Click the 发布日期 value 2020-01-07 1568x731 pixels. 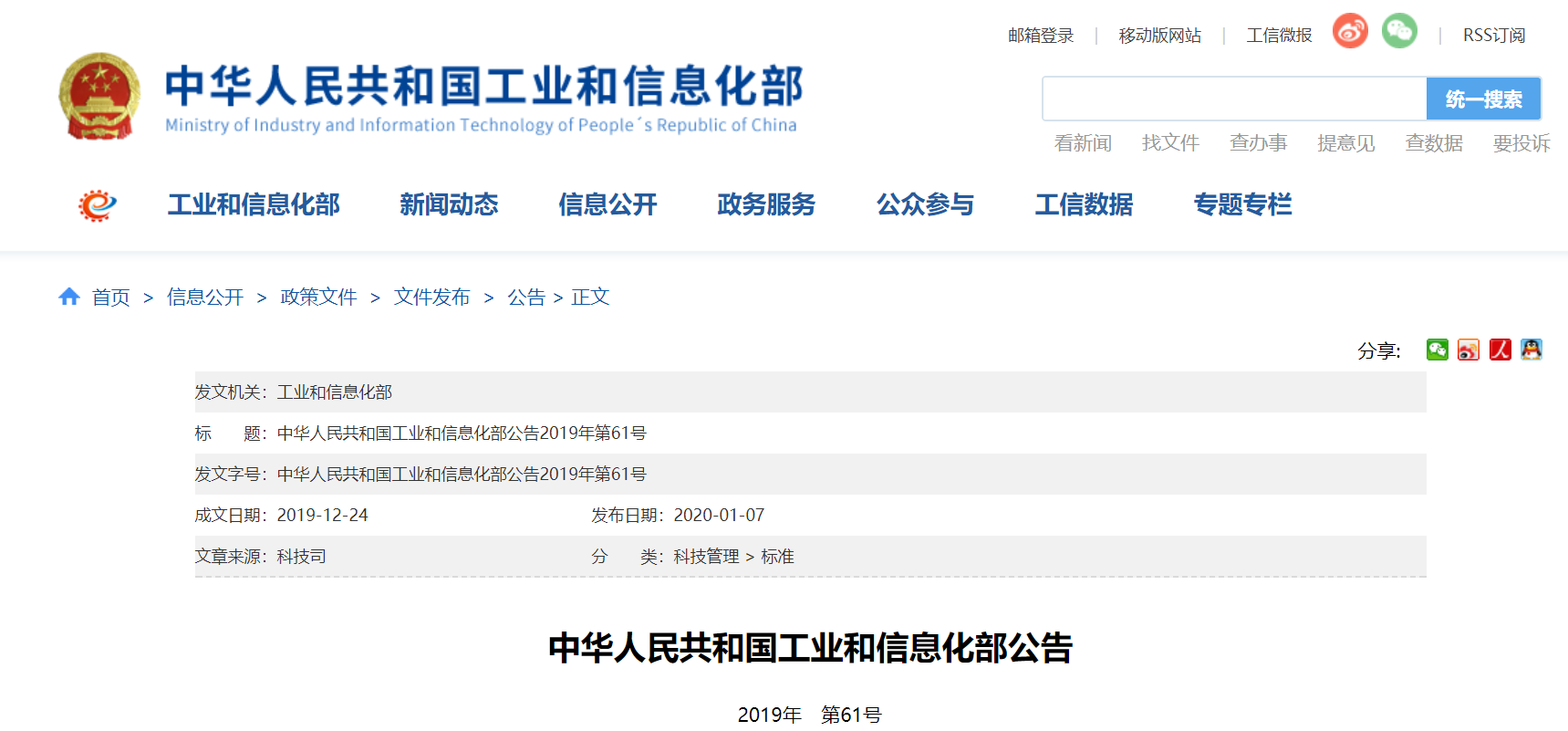719,516
